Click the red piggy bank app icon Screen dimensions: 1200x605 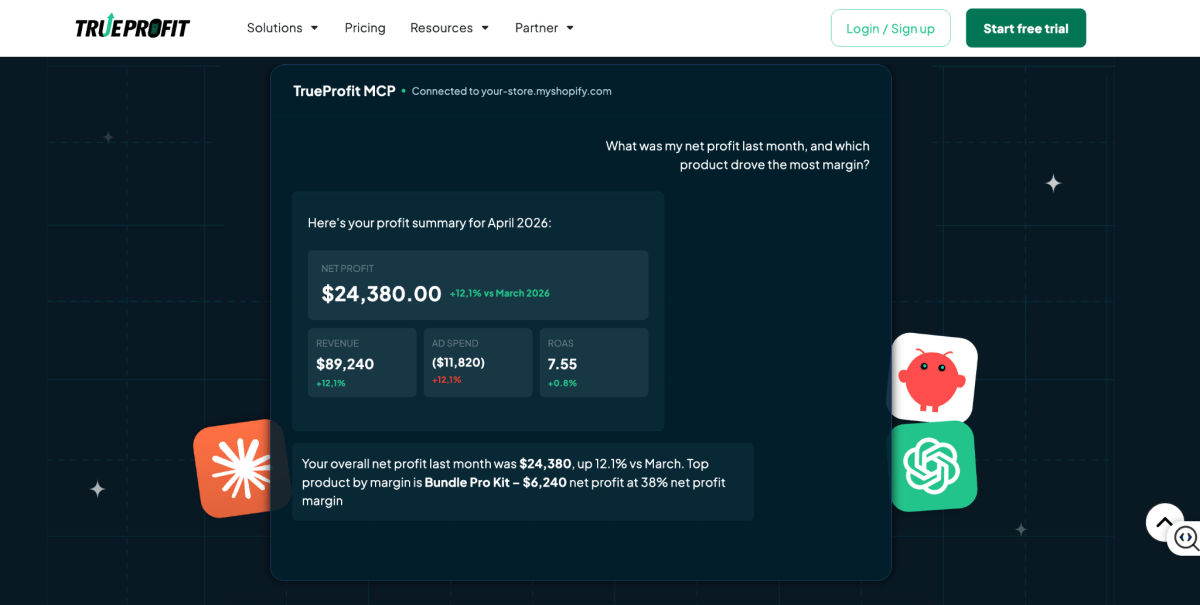tap(932, 376)
